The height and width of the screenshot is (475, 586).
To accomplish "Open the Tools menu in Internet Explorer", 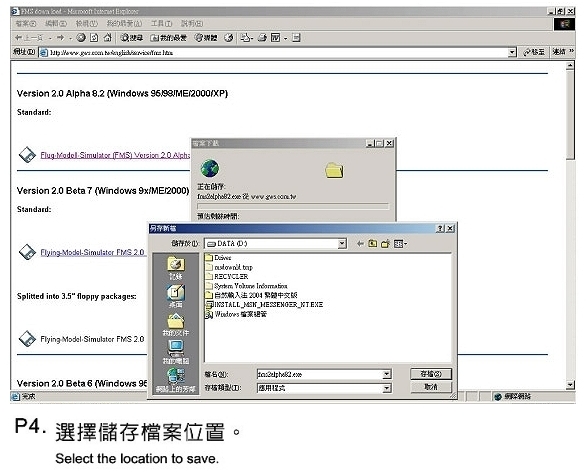I will (x=161, y=24).
